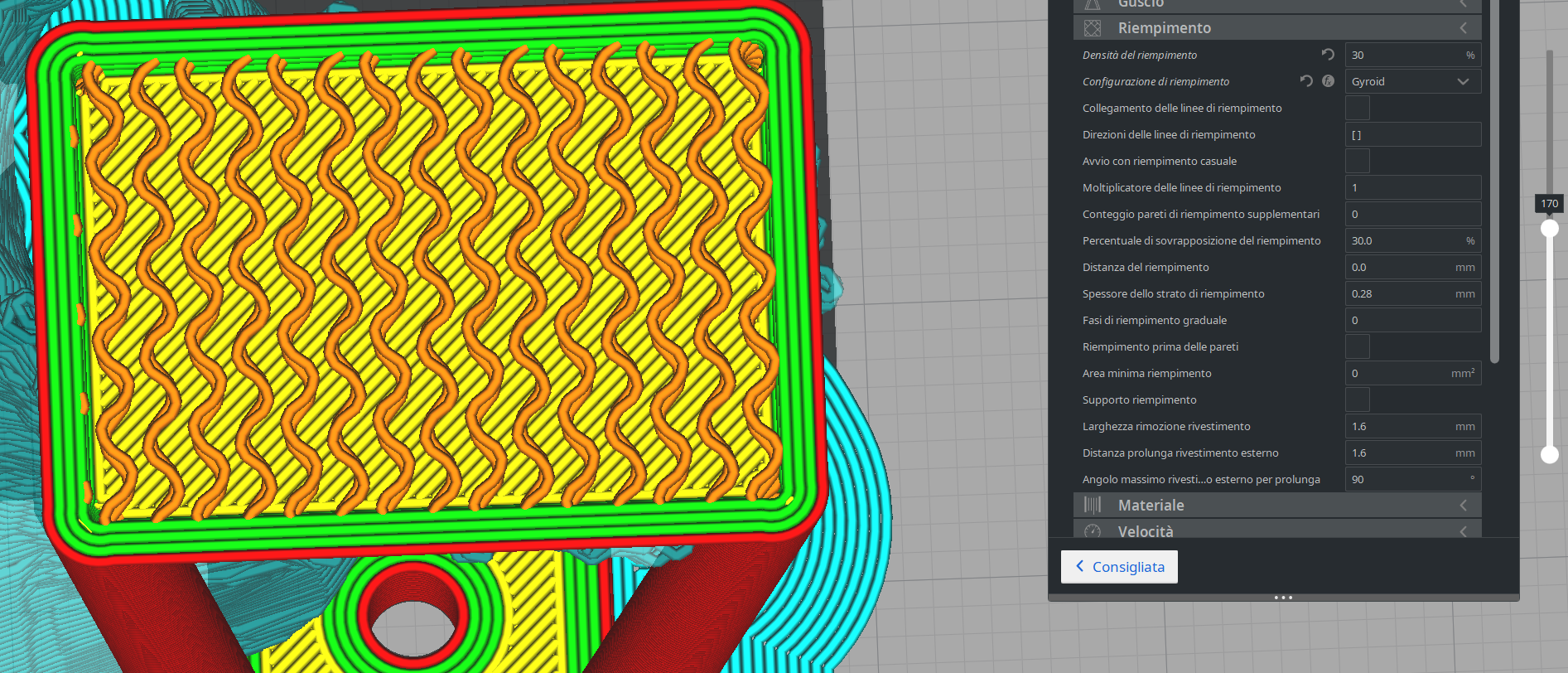Edit Percentuale di sovrapposizione del riempimento value
The height and width of the screenshot is (673, 1568).
(x=1413, y=240)
